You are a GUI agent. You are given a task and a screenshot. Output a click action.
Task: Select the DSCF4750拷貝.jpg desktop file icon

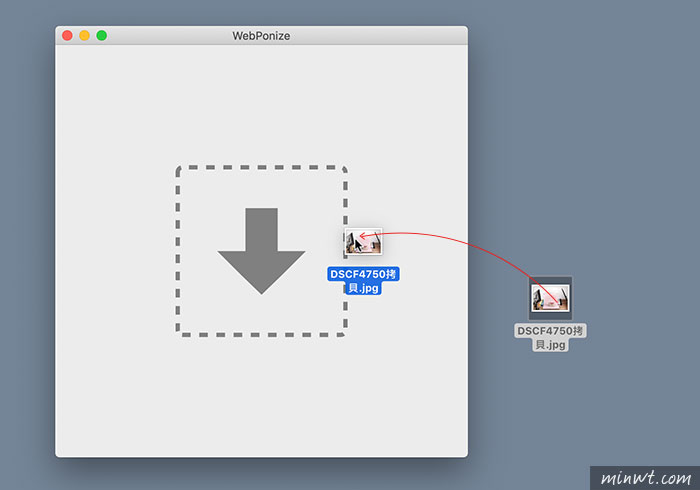click(550, 298)
